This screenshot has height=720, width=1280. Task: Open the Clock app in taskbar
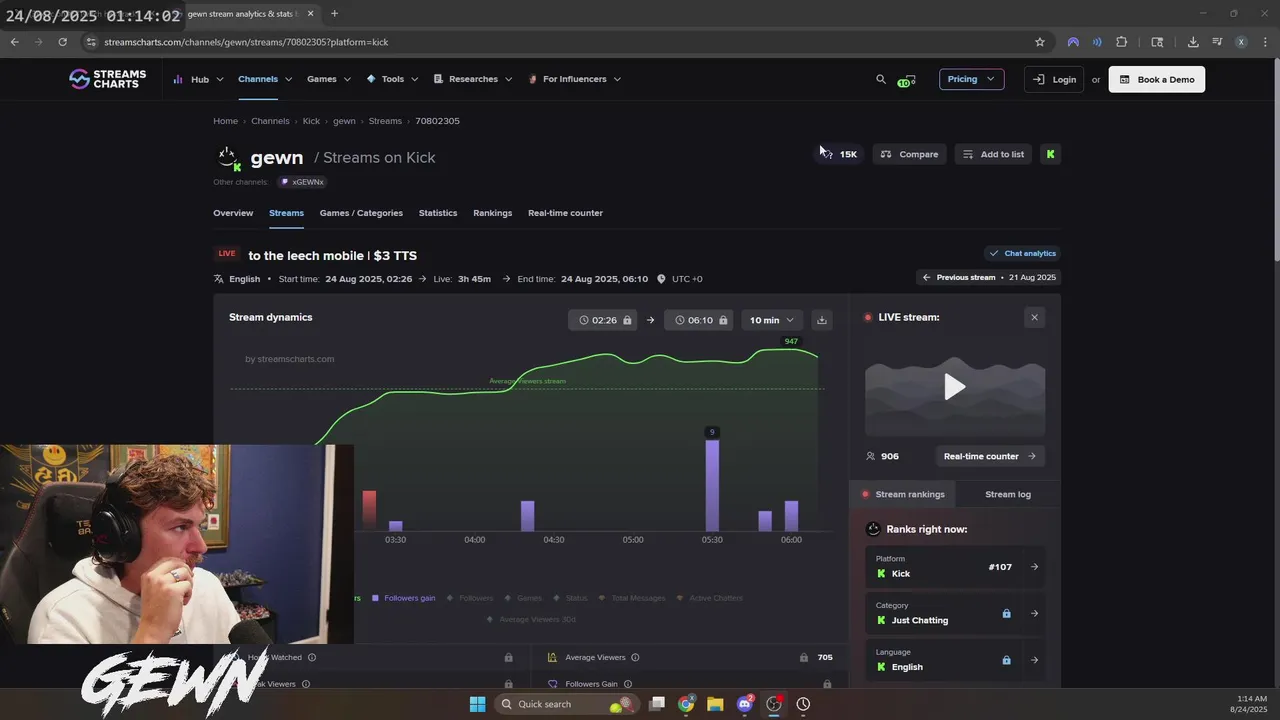coord(803,704)
